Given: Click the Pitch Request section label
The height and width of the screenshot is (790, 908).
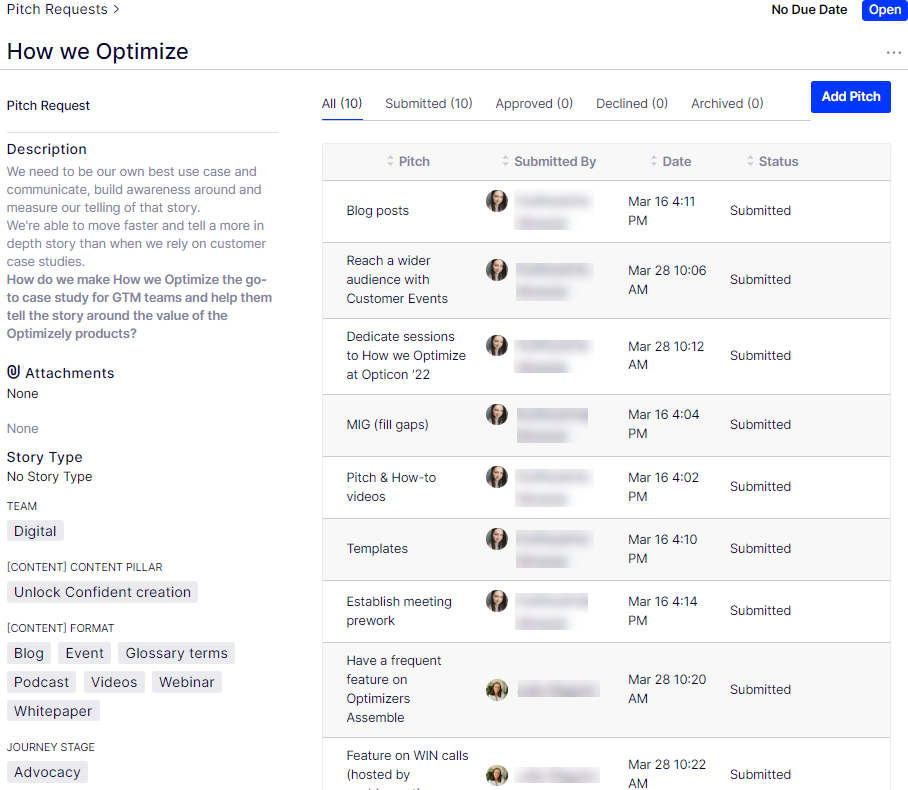Looking at the screenshot, I should coord(48,105).
